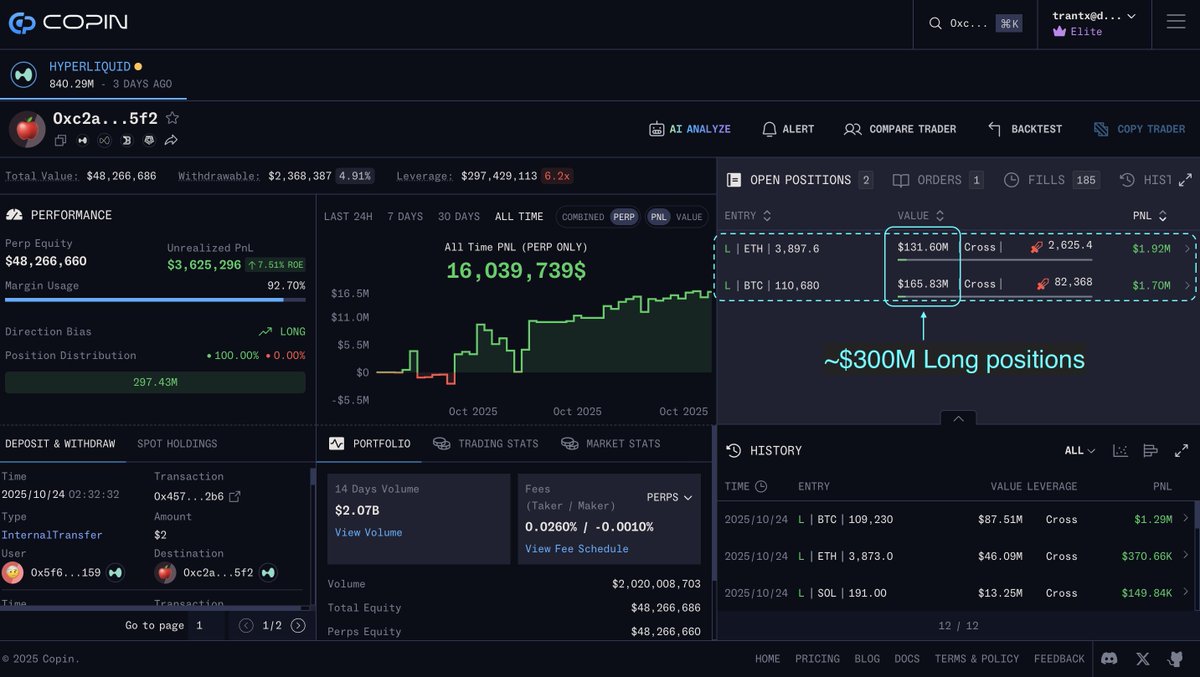Switch chart display to PNL
This screenshot has height=677, width=1200.
click(x=658, y=217)
